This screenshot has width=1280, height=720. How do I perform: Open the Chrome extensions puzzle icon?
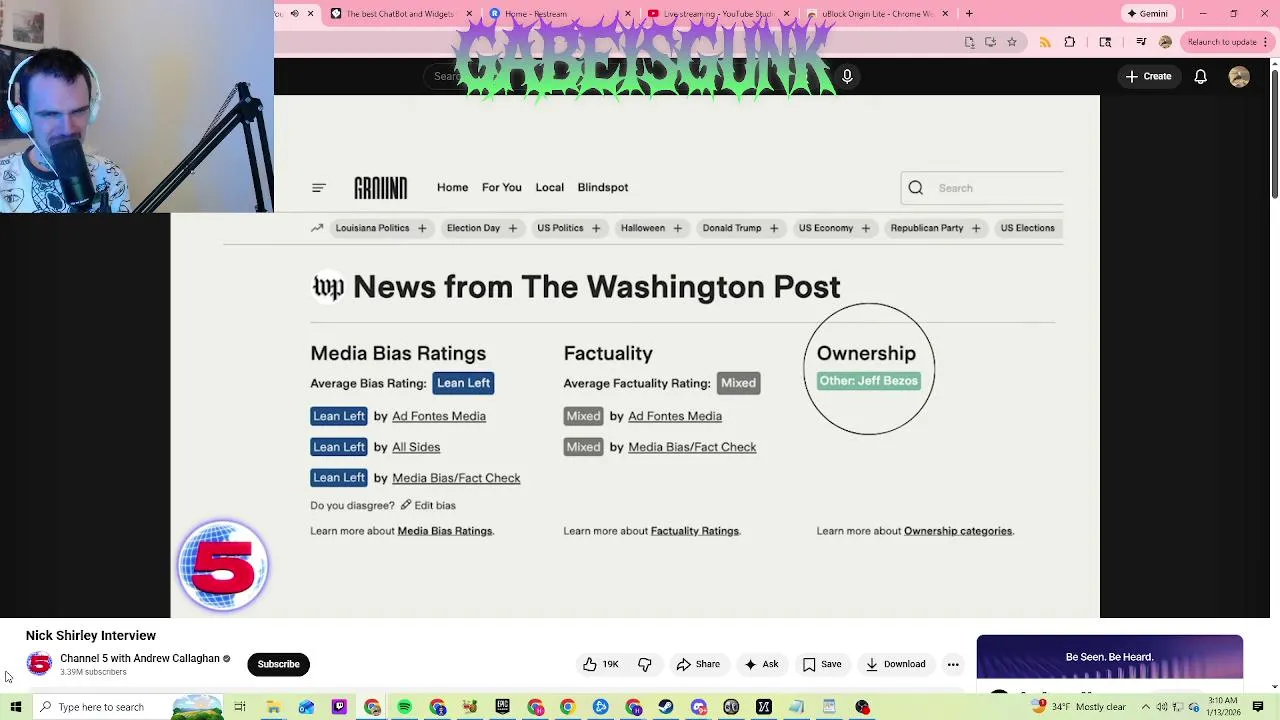click(1070, 42)
